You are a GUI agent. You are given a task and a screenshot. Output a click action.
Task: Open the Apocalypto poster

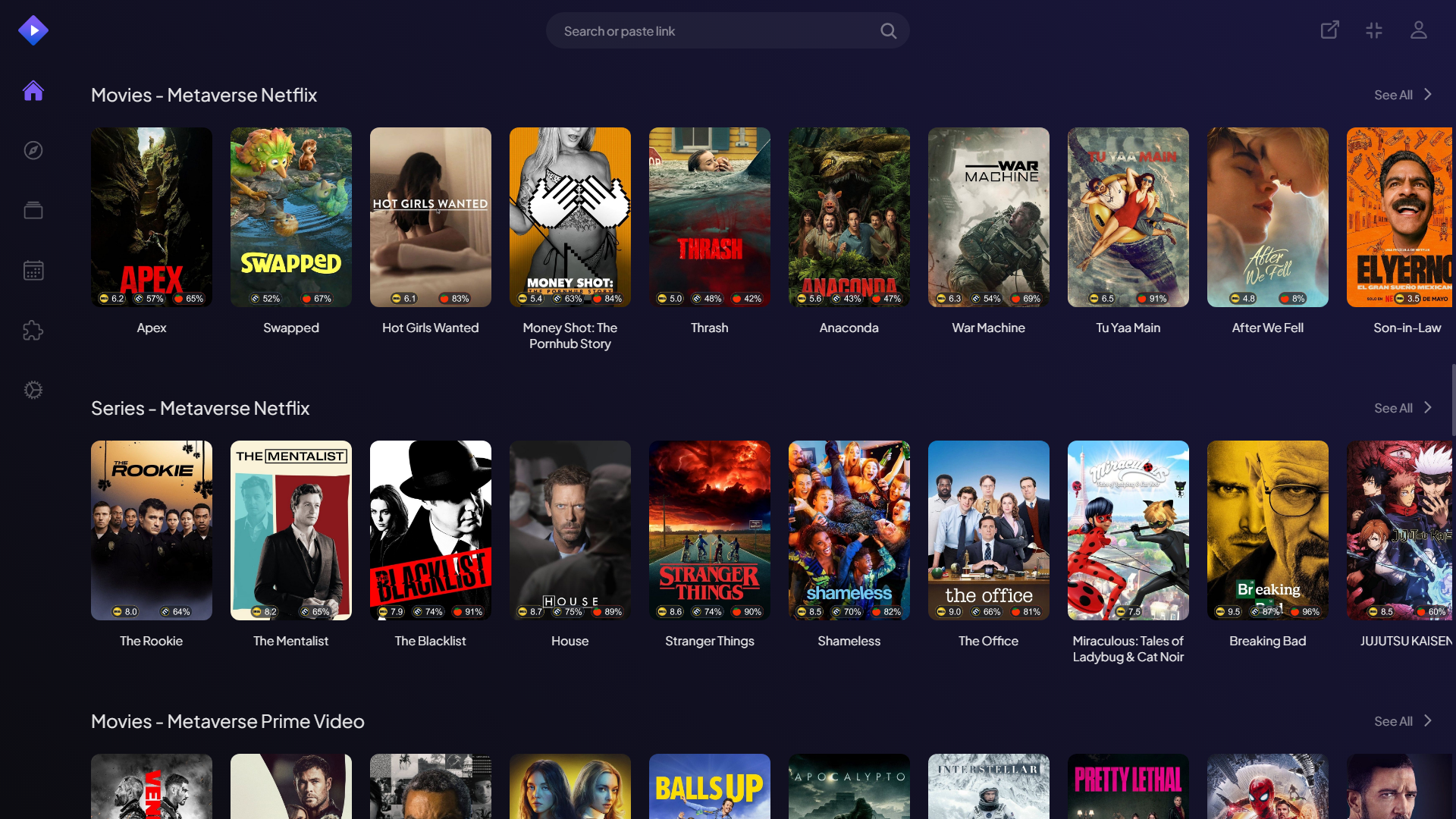click(x=849, y=786)
